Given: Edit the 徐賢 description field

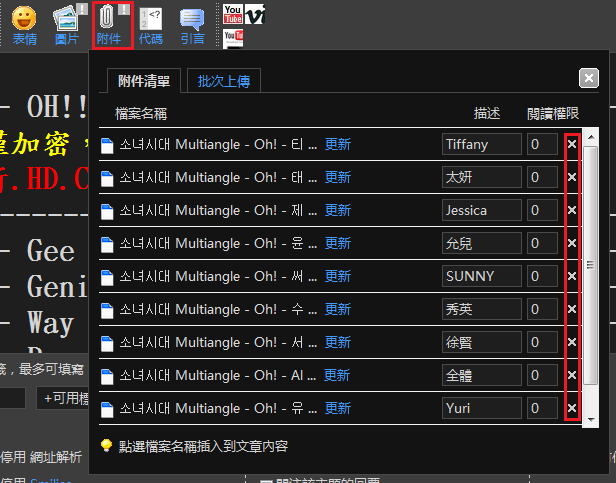Looking at the screenshot, I should pos(482,342).
